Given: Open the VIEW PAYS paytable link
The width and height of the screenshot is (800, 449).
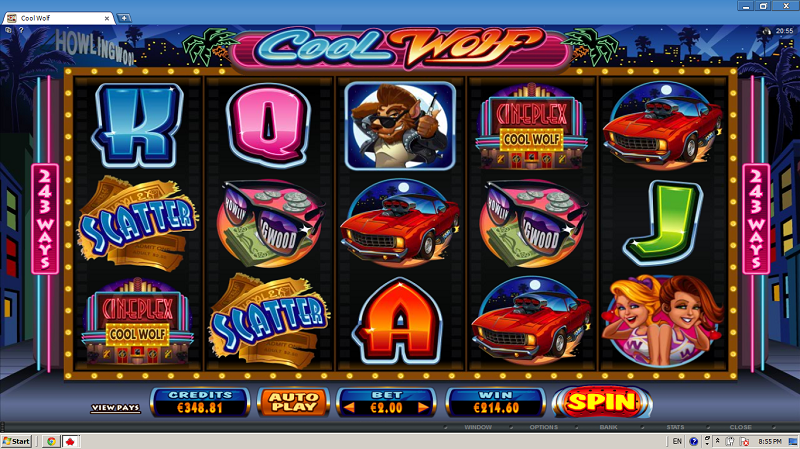Looking at the screenshot, I should coord(115,408).
